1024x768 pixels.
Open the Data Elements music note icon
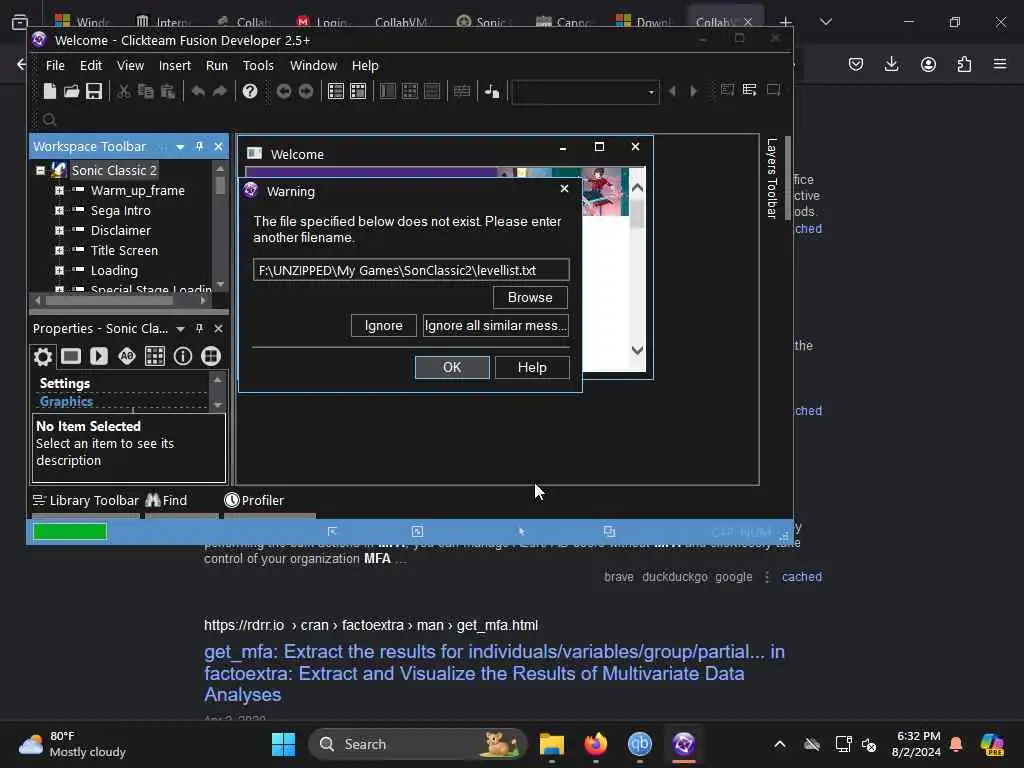[492, 91]
